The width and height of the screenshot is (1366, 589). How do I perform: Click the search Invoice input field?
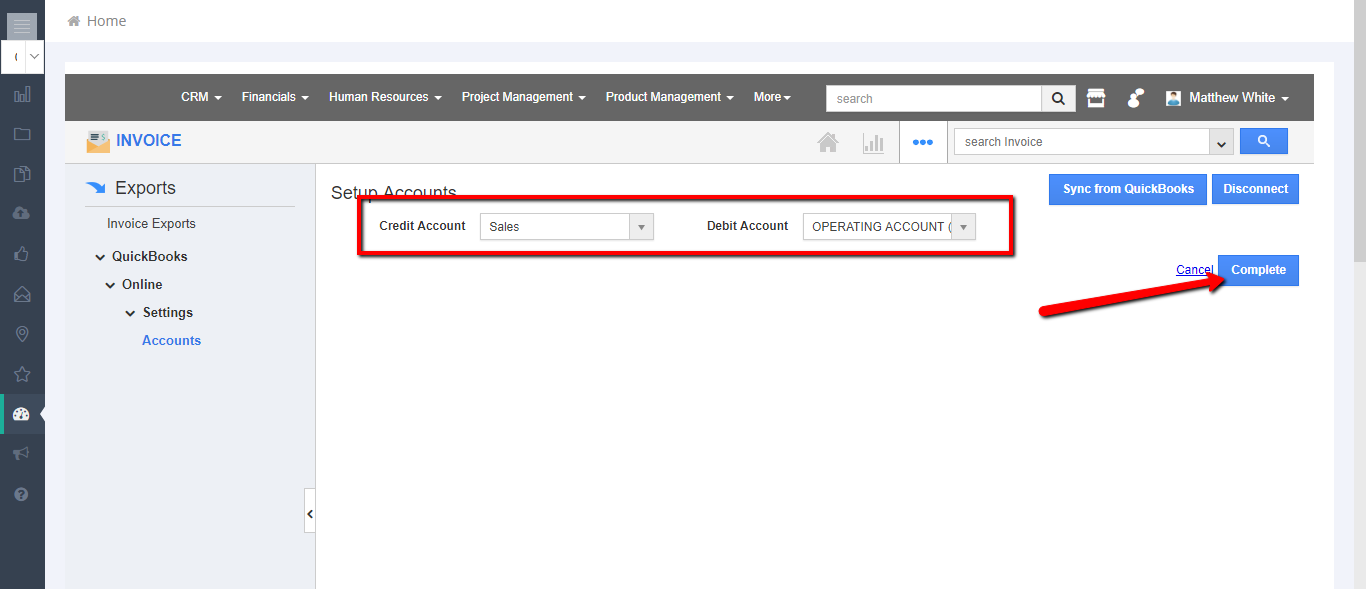1082,142
